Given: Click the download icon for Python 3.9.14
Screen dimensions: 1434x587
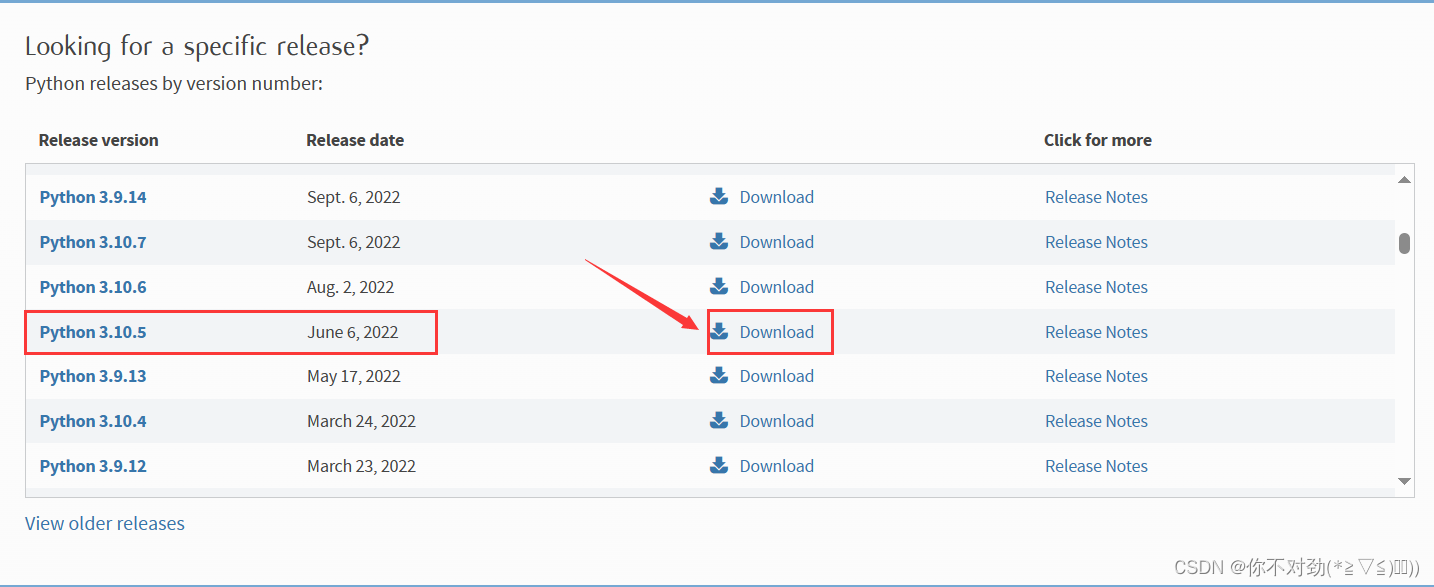Looking at the screenshot, I should (x=719, y=196).
